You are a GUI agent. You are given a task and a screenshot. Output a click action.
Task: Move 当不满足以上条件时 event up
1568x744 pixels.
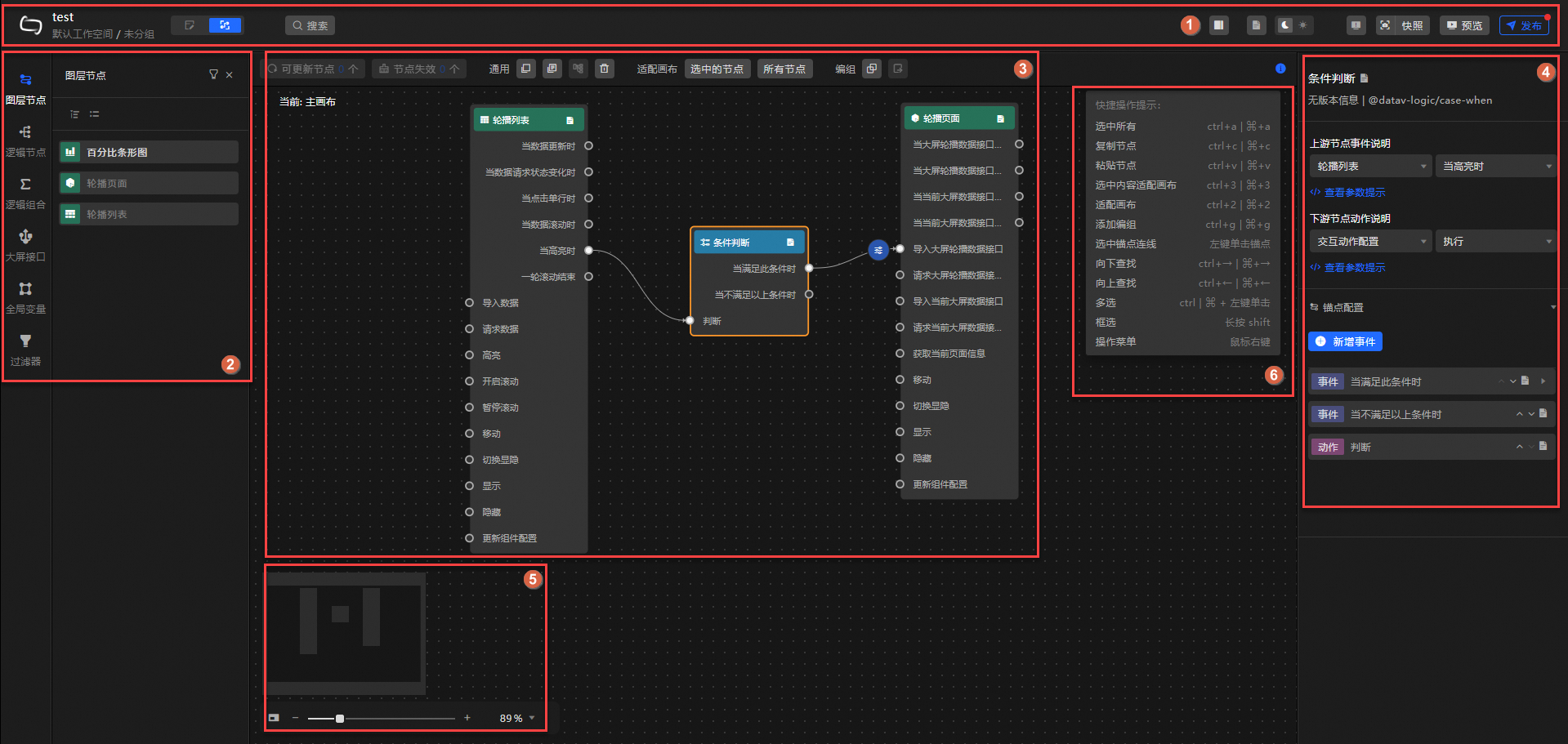click(1519, 414)
